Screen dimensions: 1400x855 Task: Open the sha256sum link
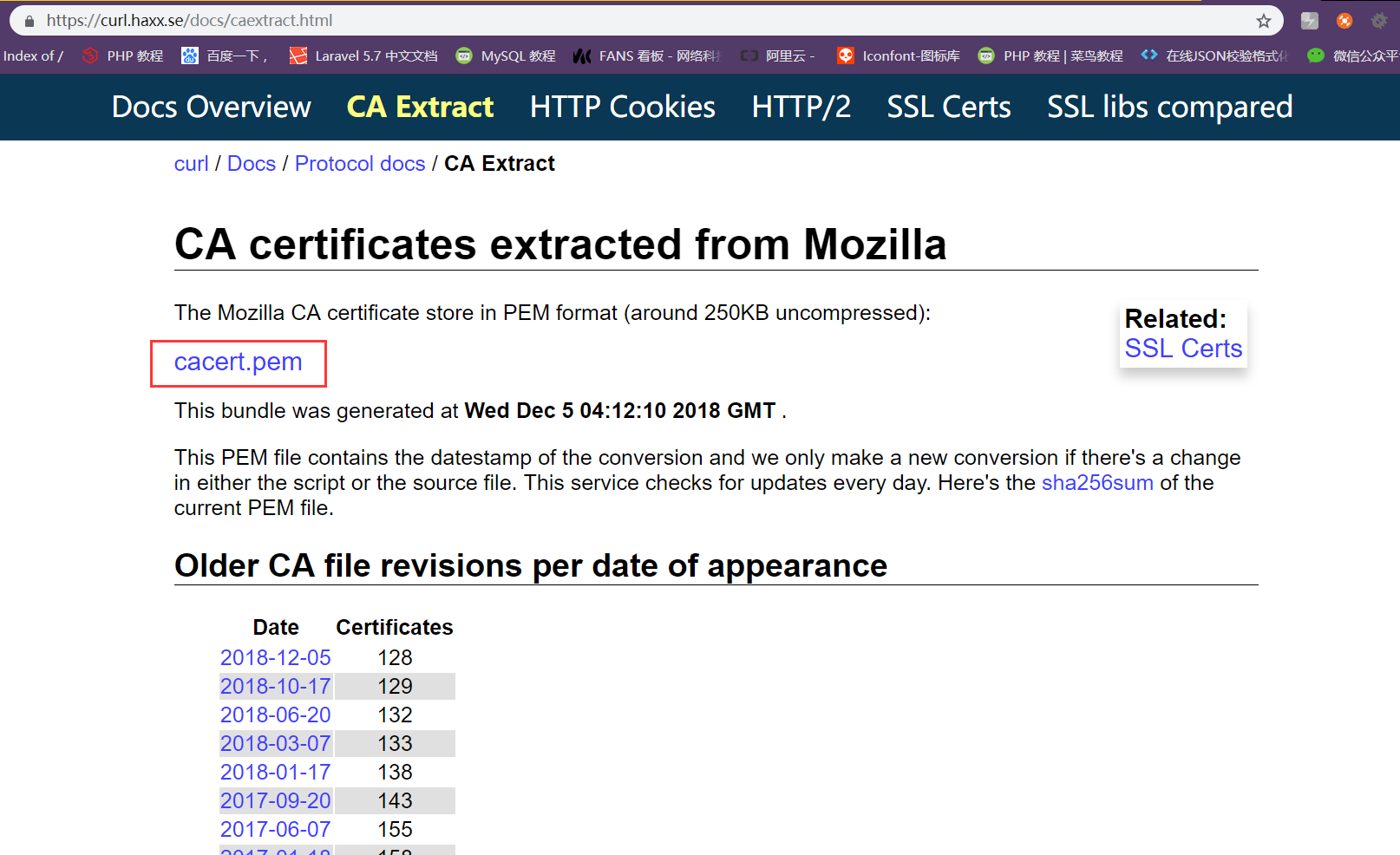point(1096,483)
